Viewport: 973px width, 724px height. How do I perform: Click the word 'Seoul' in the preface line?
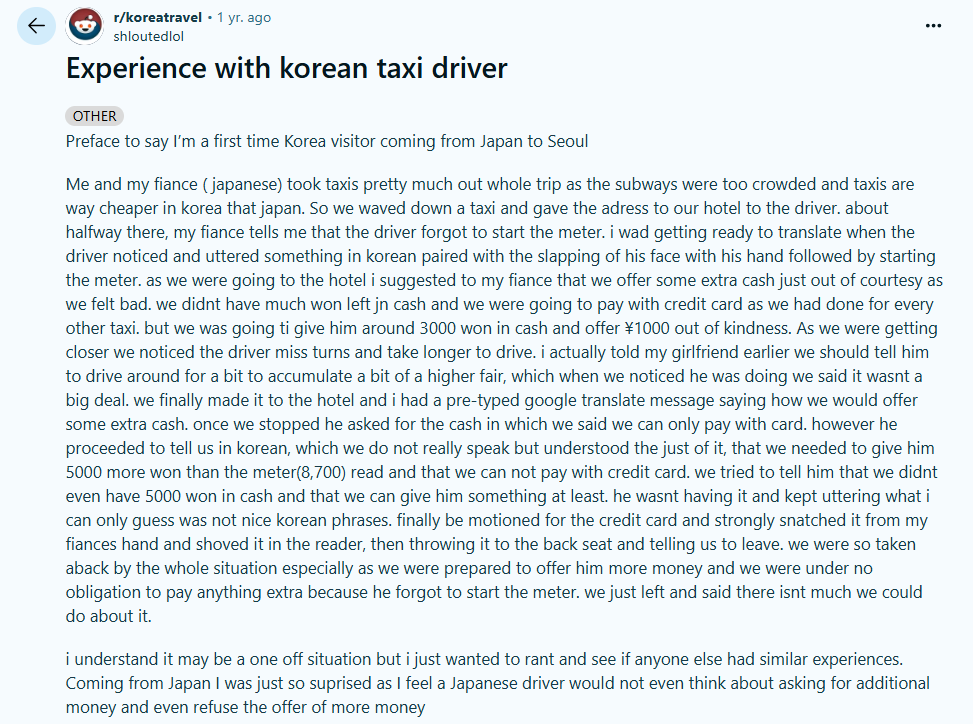[568, 141]
